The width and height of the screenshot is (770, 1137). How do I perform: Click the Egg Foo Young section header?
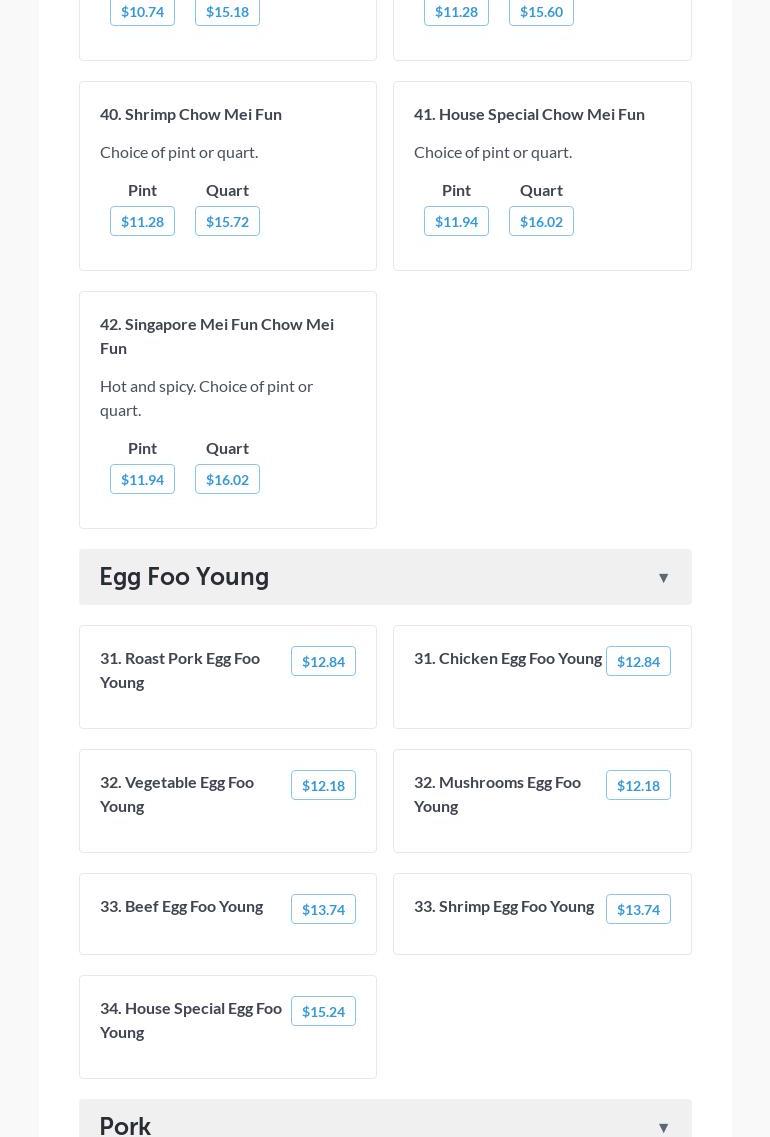pos(184,577)
